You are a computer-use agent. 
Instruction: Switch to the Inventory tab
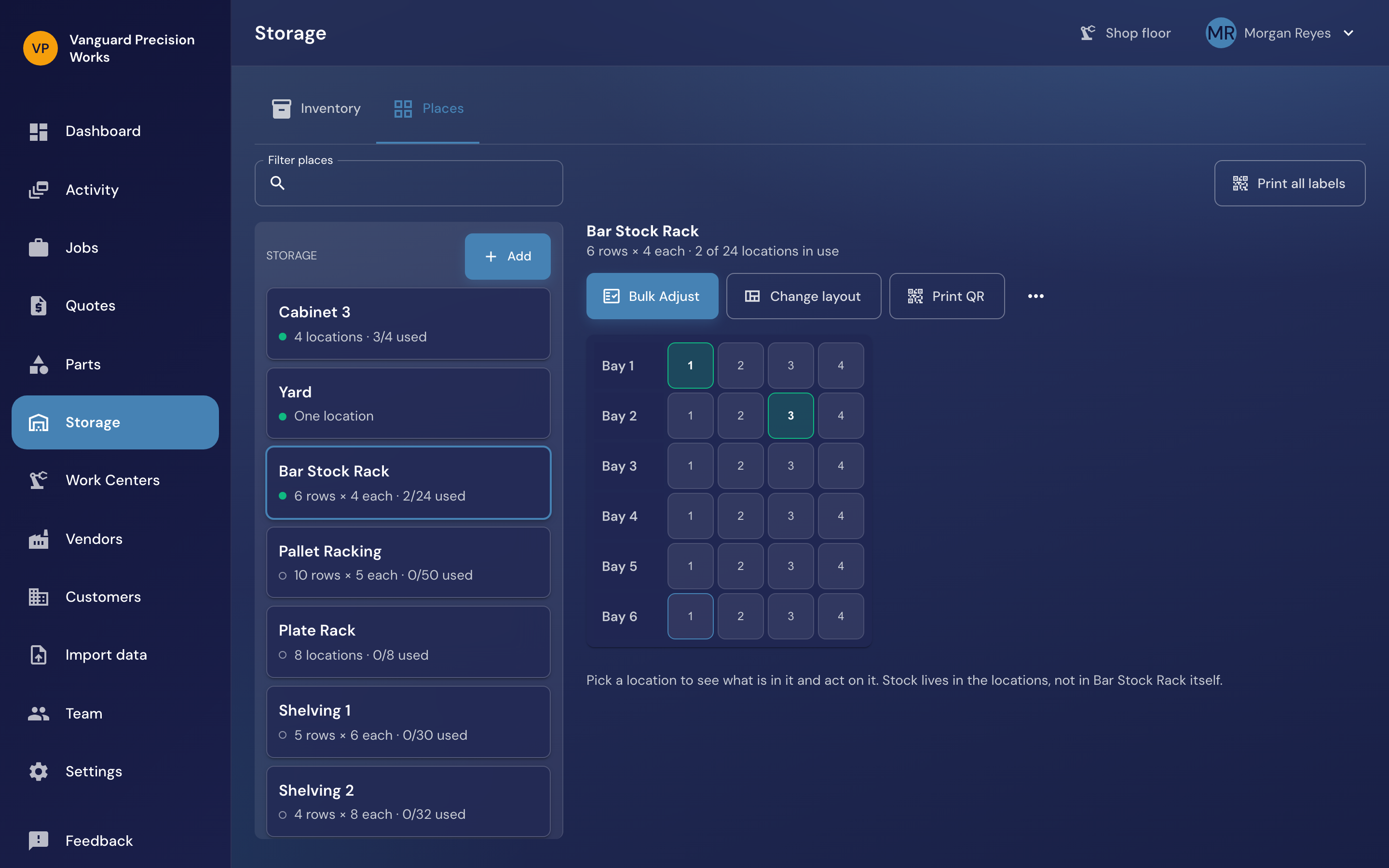pos(316,108)
